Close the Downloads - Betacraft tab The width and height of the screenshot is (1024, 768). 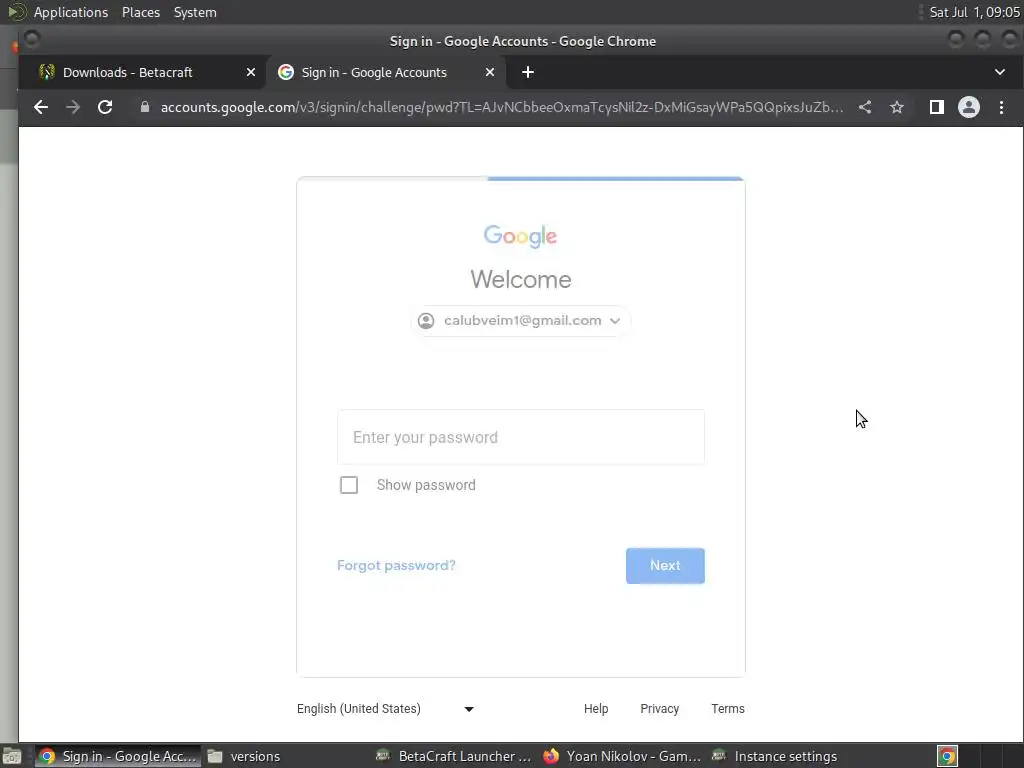(251, 72)
